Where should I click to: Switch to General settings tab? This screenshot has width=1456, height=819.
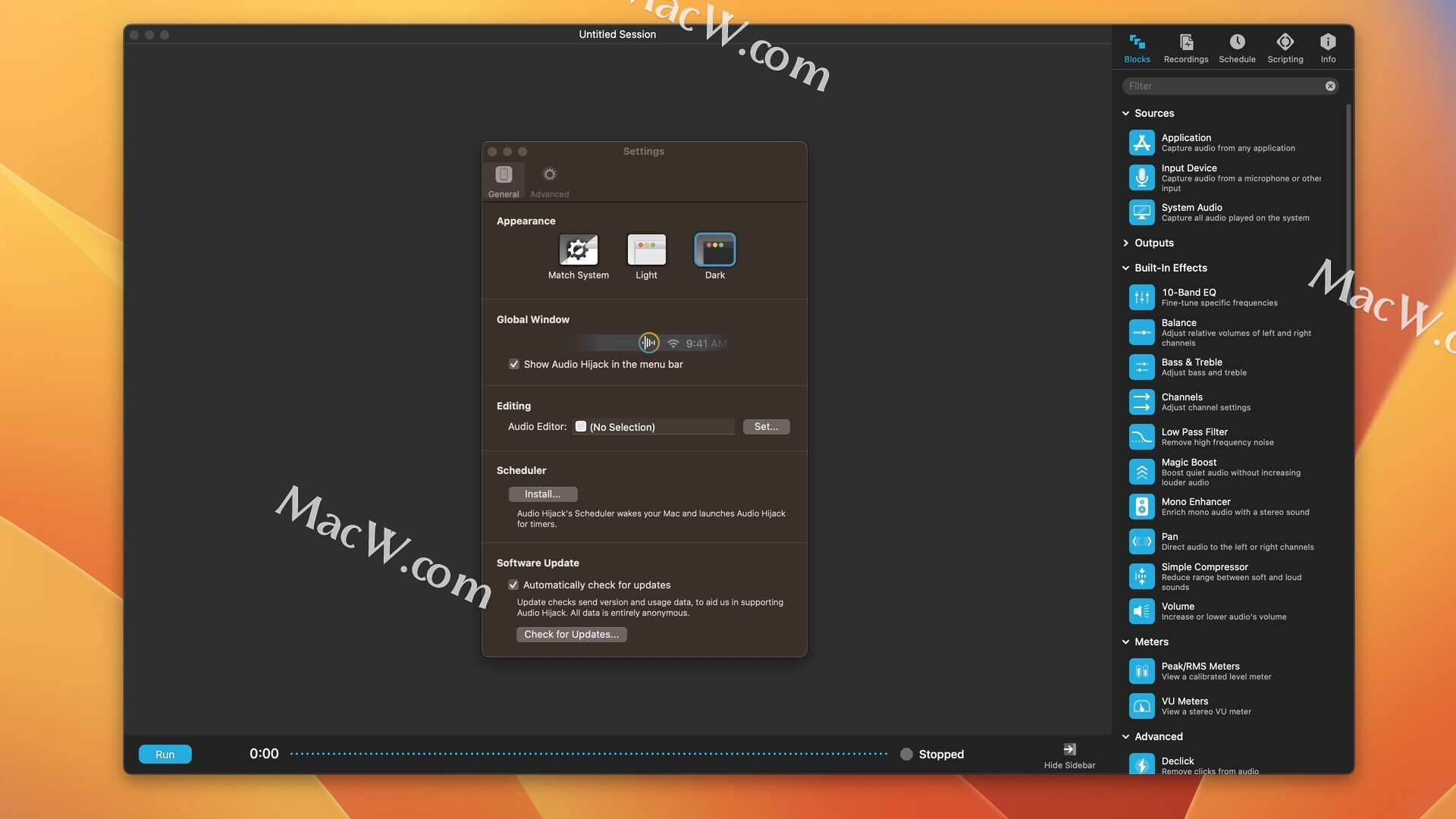tap(504, 182)
